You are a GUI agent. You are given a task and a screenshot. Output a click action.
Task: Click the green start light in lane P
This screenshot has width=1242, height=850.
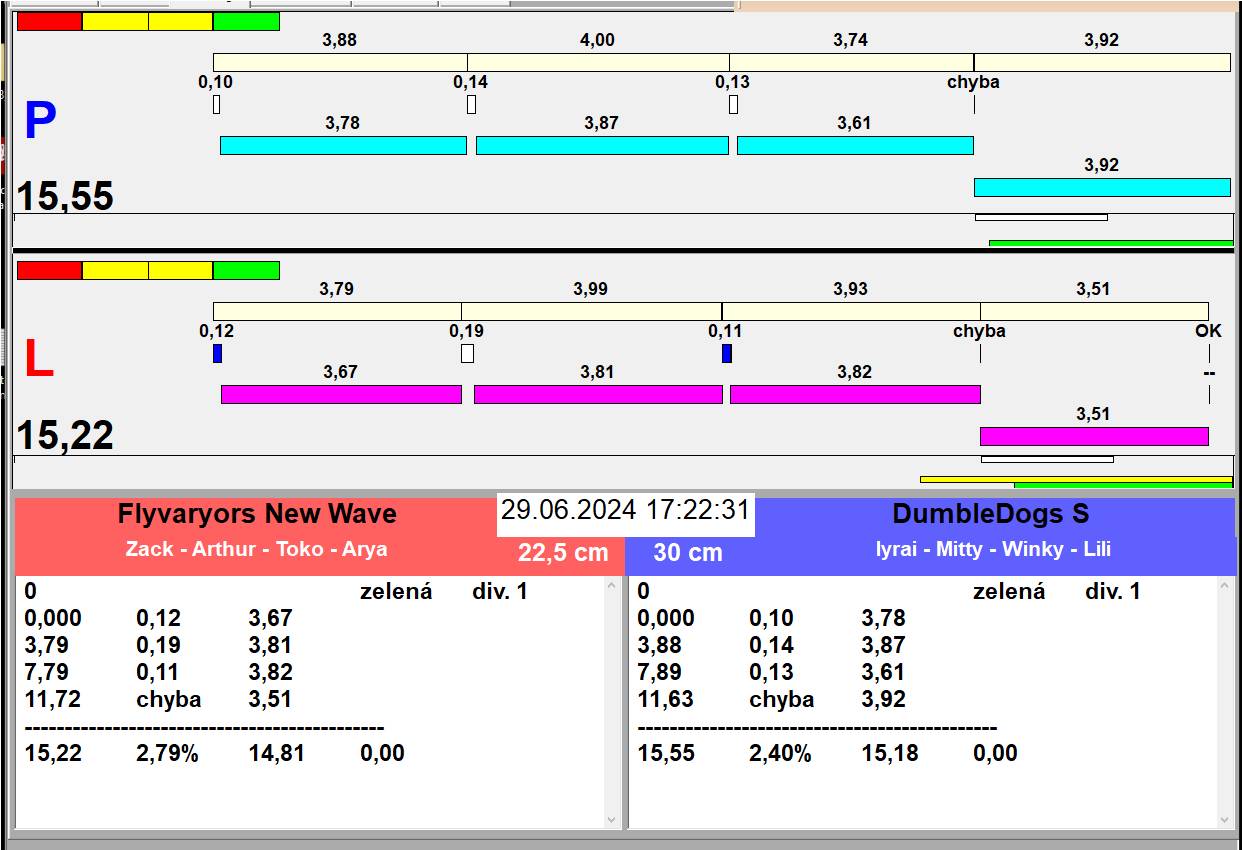pos(247,21)
